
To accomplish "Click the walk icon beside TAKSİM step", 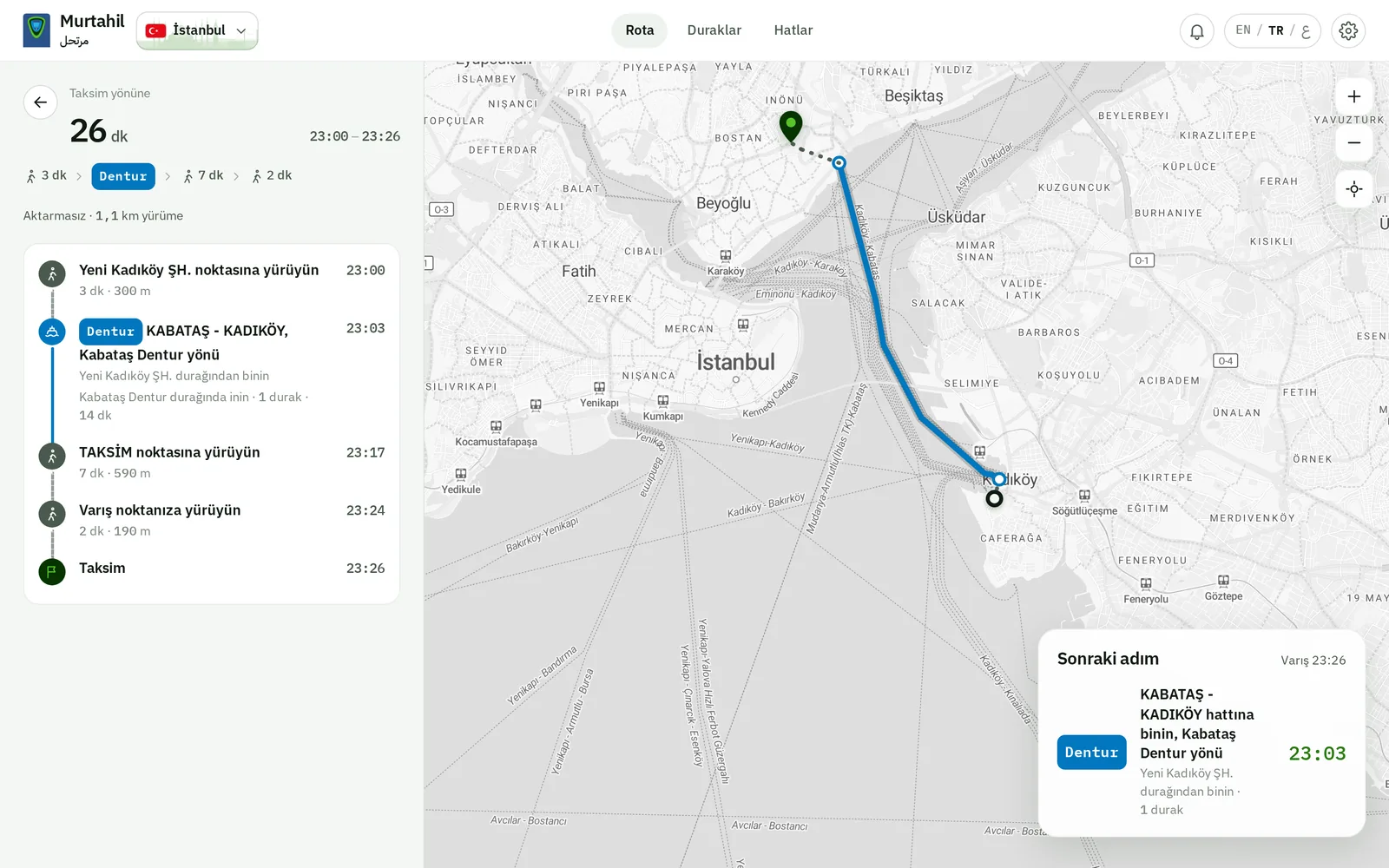I will (52, 457).
